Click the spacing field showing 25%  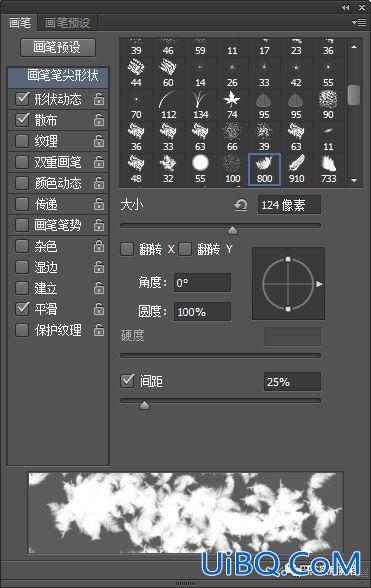[292, 382]
